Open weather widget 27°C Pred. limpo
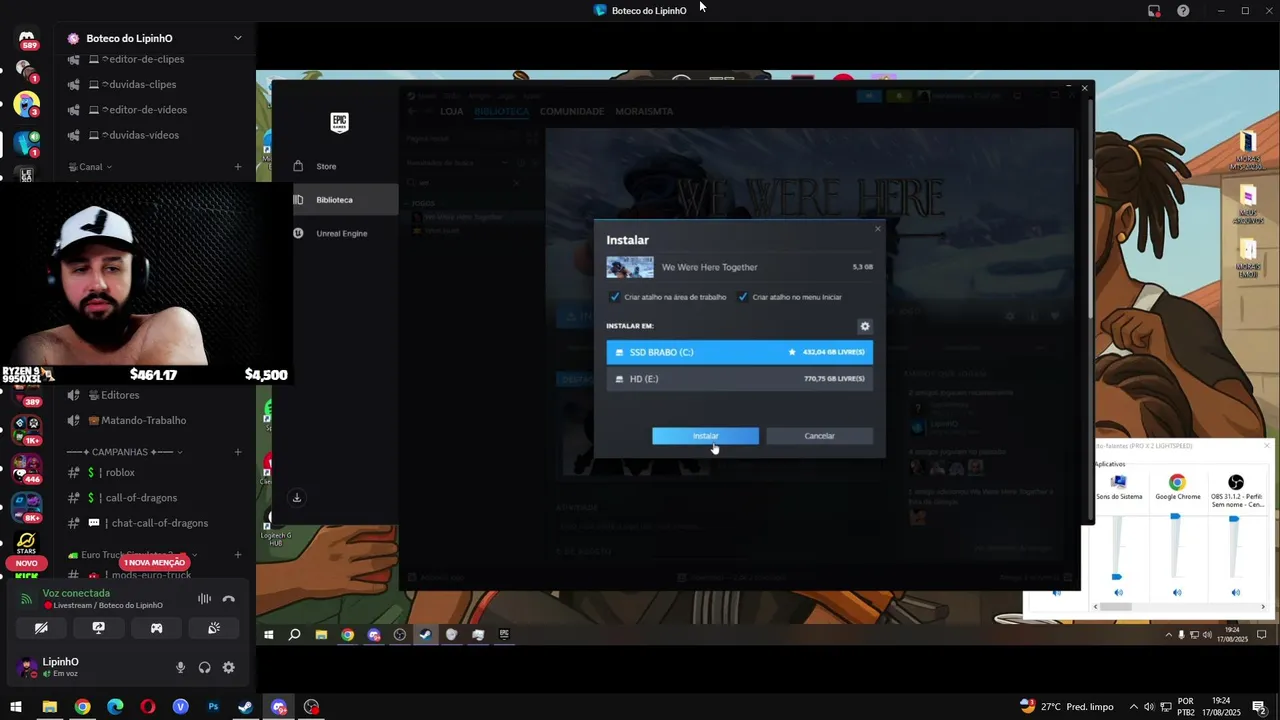The height and width of the screenshot is (720, 1280). pyautogui.click(x=1067, y=707)
